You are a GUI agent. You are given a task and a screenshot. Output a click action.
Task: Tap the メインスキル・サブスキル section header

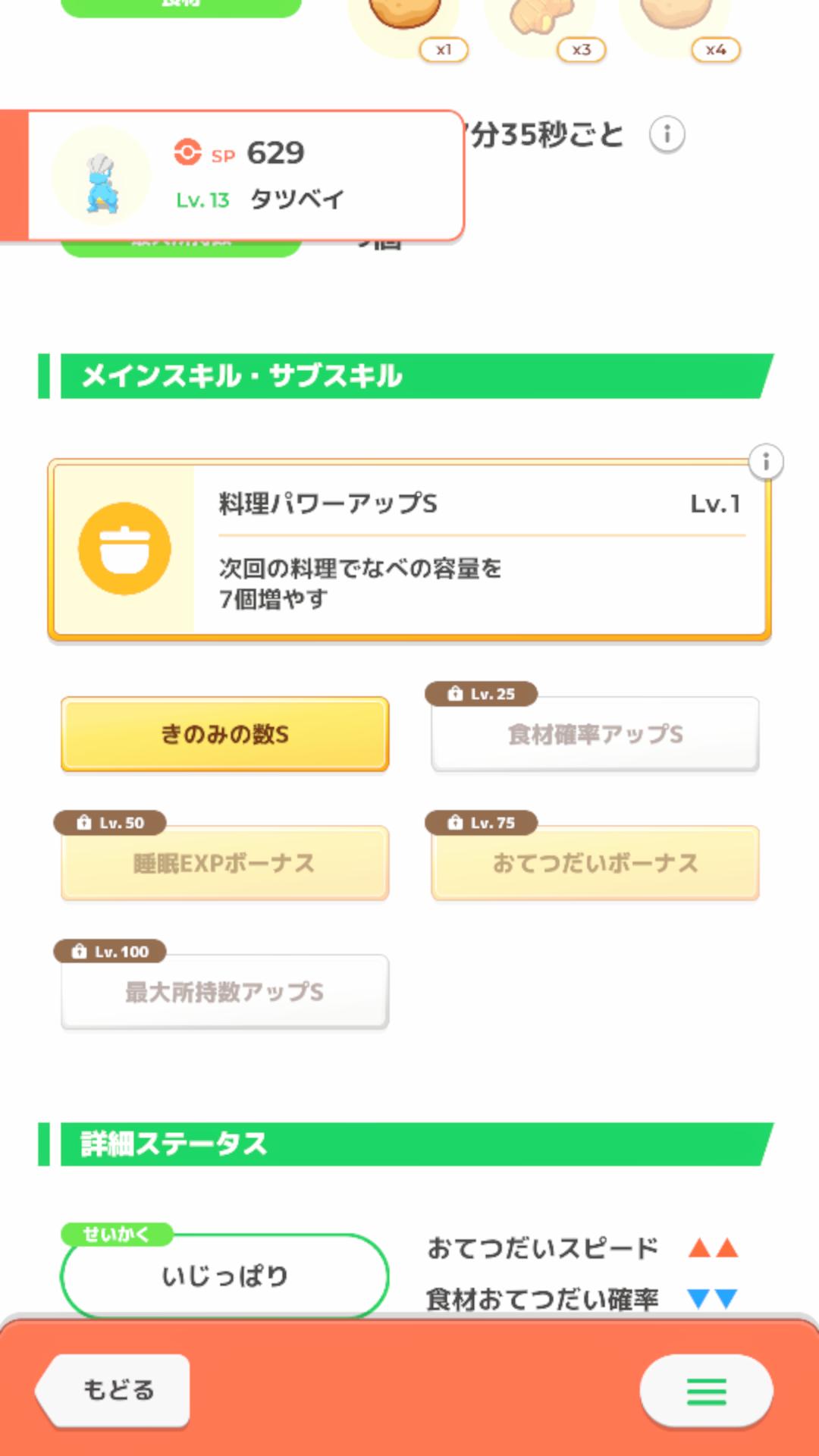tap(409, 376)
